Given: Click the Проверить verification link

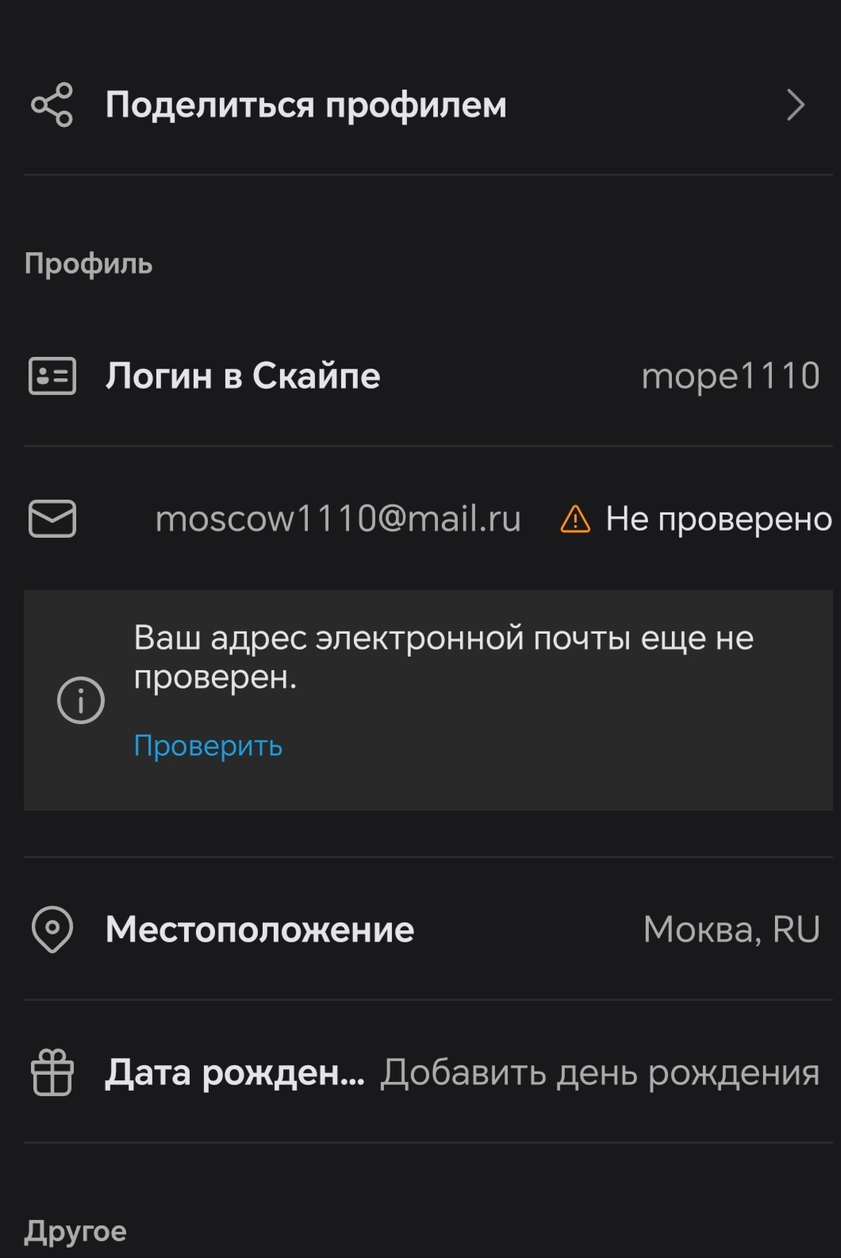Looking at the screenshot, I should [x=208, y=746].
